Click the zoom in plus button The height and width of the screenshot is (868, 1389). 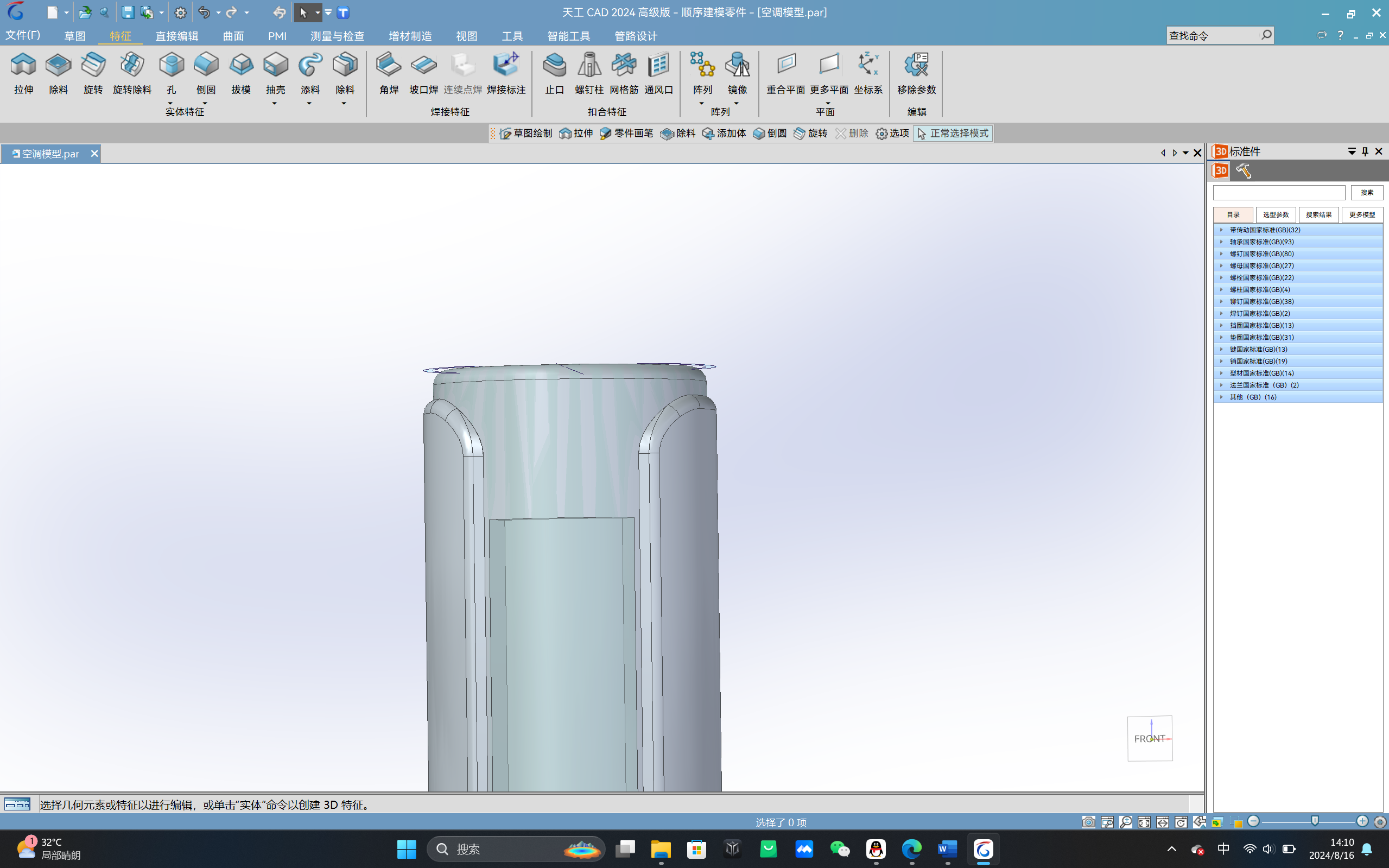coord(1362,821)
